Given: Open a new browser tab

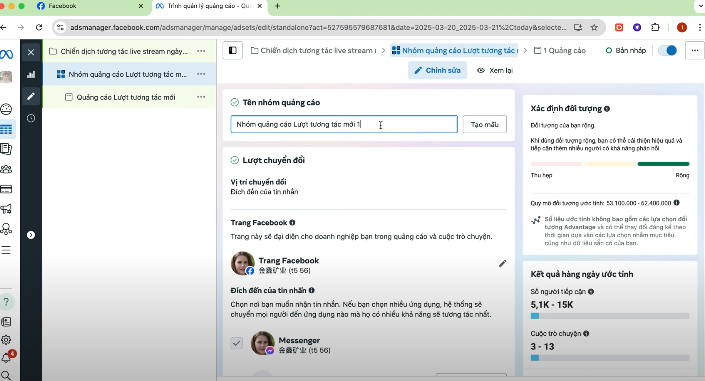Looking at the screenshot, I should point(277,6).
